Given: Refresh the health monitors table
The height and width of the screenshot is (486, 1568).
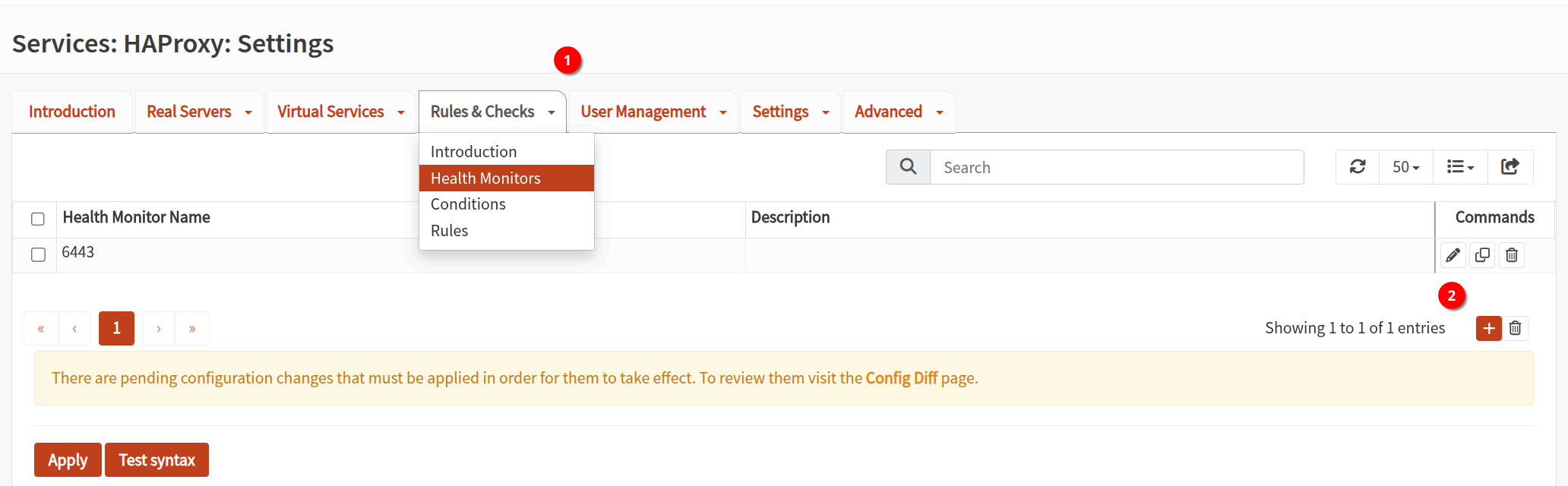Looking at the screenshot, I should [1358, 167].
